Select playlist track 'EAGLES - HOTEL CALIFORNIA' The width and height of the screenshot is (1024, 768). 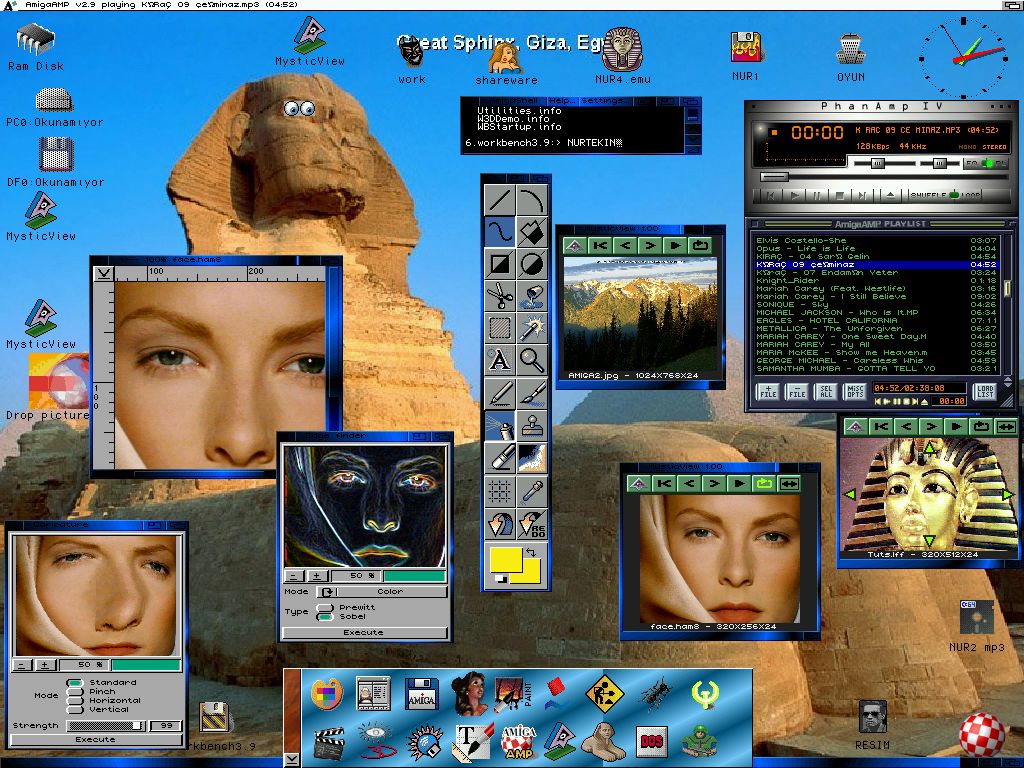tap(876, 321)
